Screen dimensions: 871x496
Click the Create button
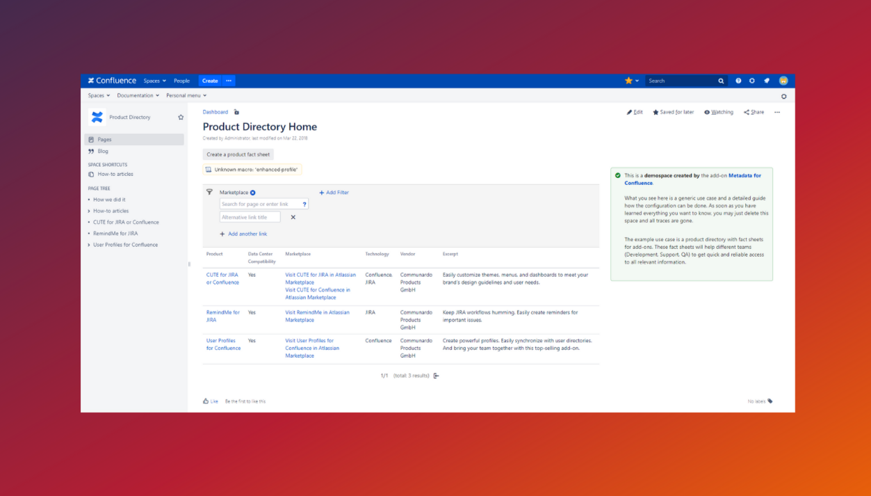point(210,81)
